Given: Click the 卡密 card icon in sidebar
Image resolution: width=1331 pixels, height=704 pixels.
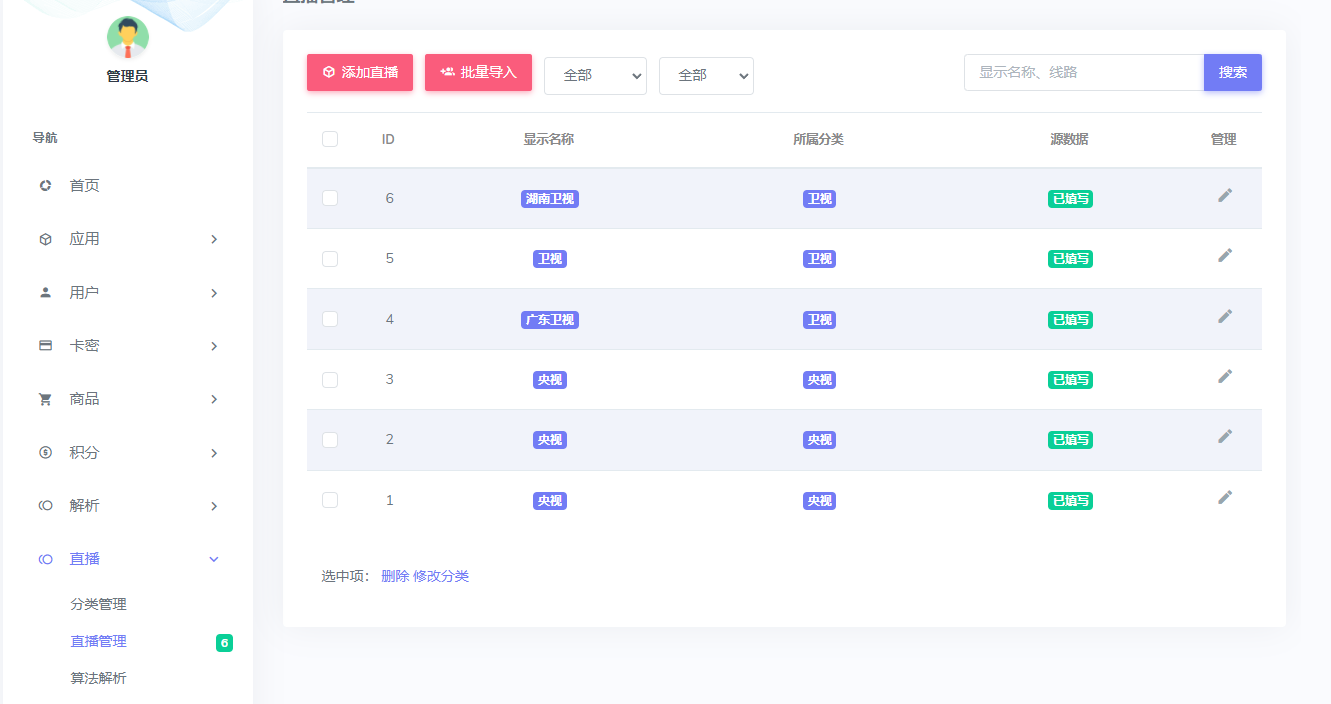Looking at the screenshot, I should [x=44, y=345].
